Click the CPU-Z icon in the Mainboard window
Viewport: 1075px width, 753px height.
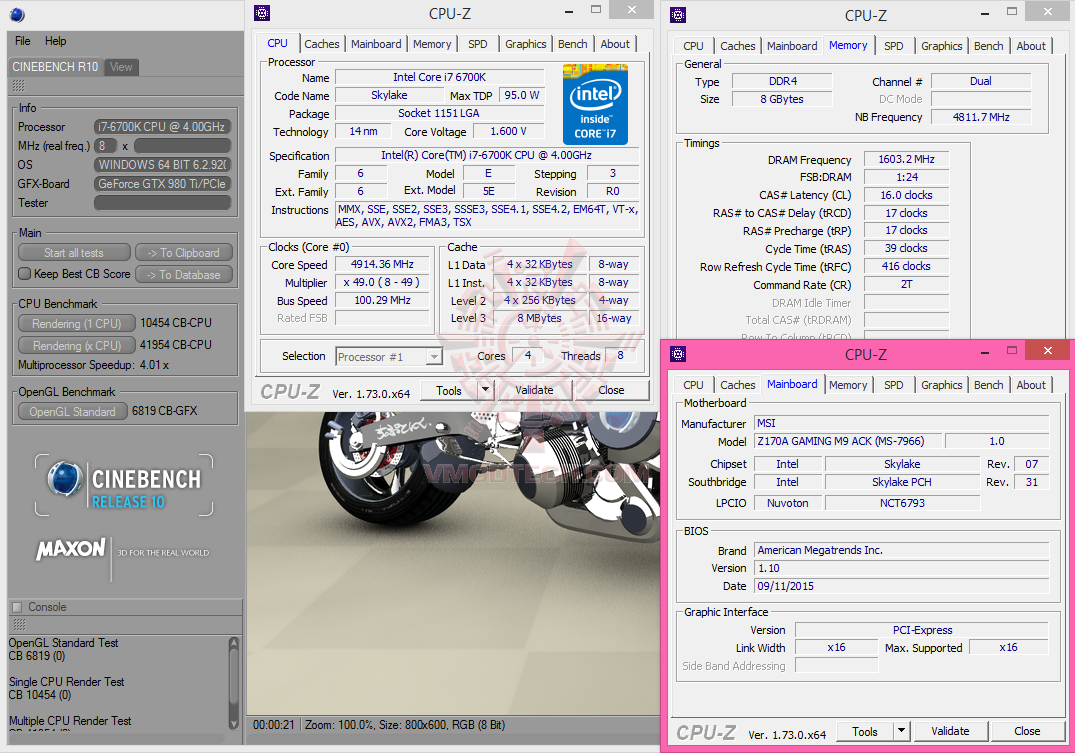[x=678, y=354]
